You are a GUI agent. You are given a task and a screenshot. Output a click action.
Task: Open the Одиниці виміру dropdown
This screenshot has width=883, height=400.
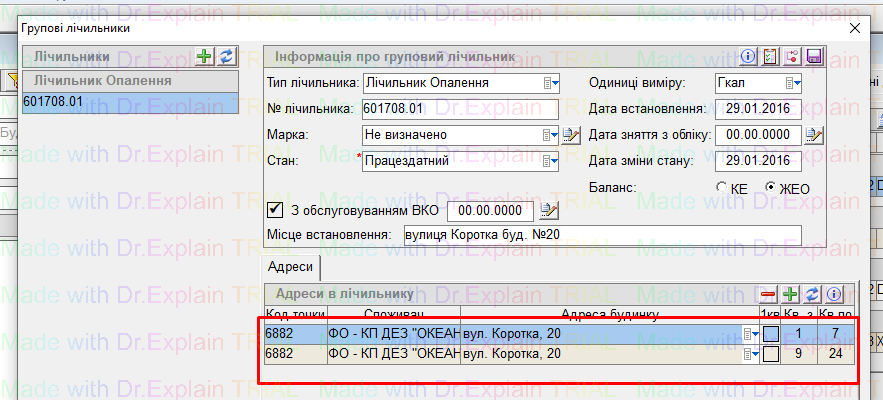(793, 82)
